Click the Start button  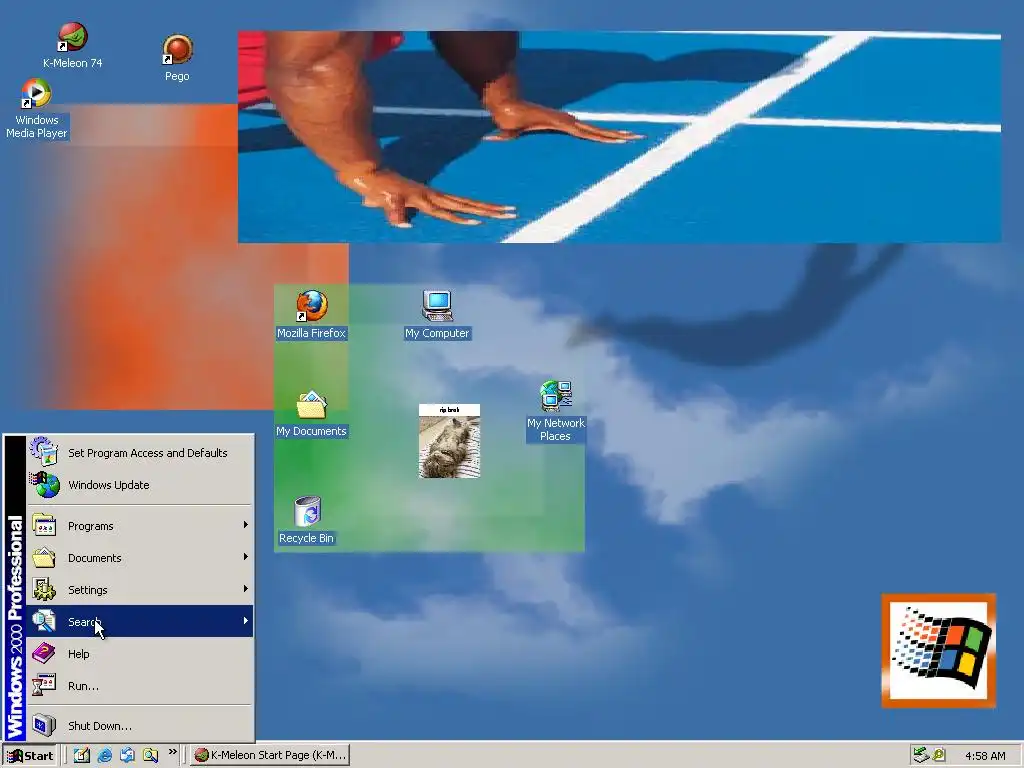pos(30,756)
